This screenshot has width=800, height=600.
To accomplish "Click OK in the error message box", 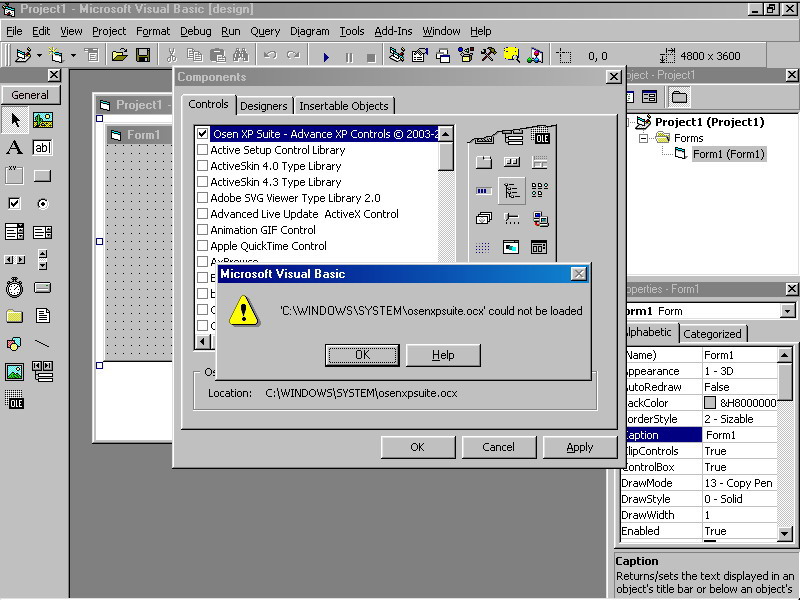I will click(x=362, y=355).
